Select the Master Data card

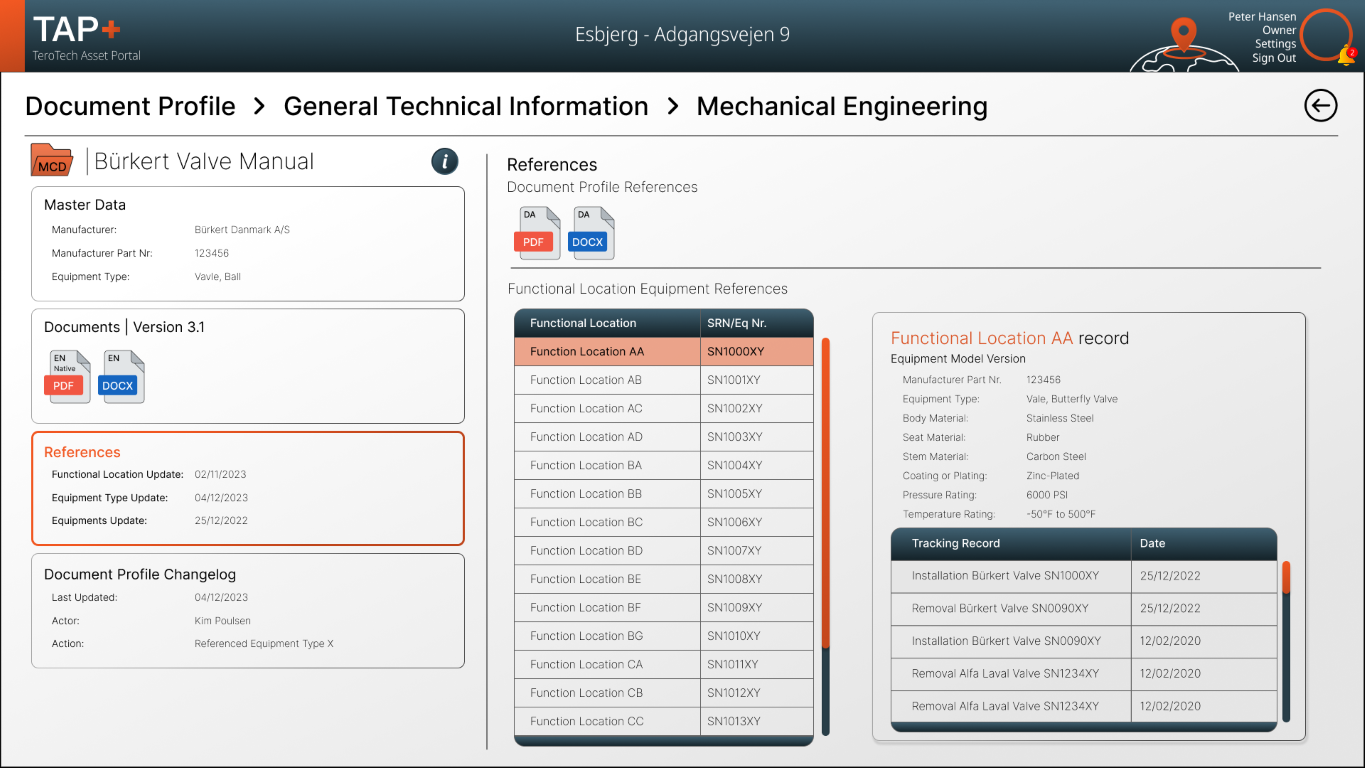[248, 244]
